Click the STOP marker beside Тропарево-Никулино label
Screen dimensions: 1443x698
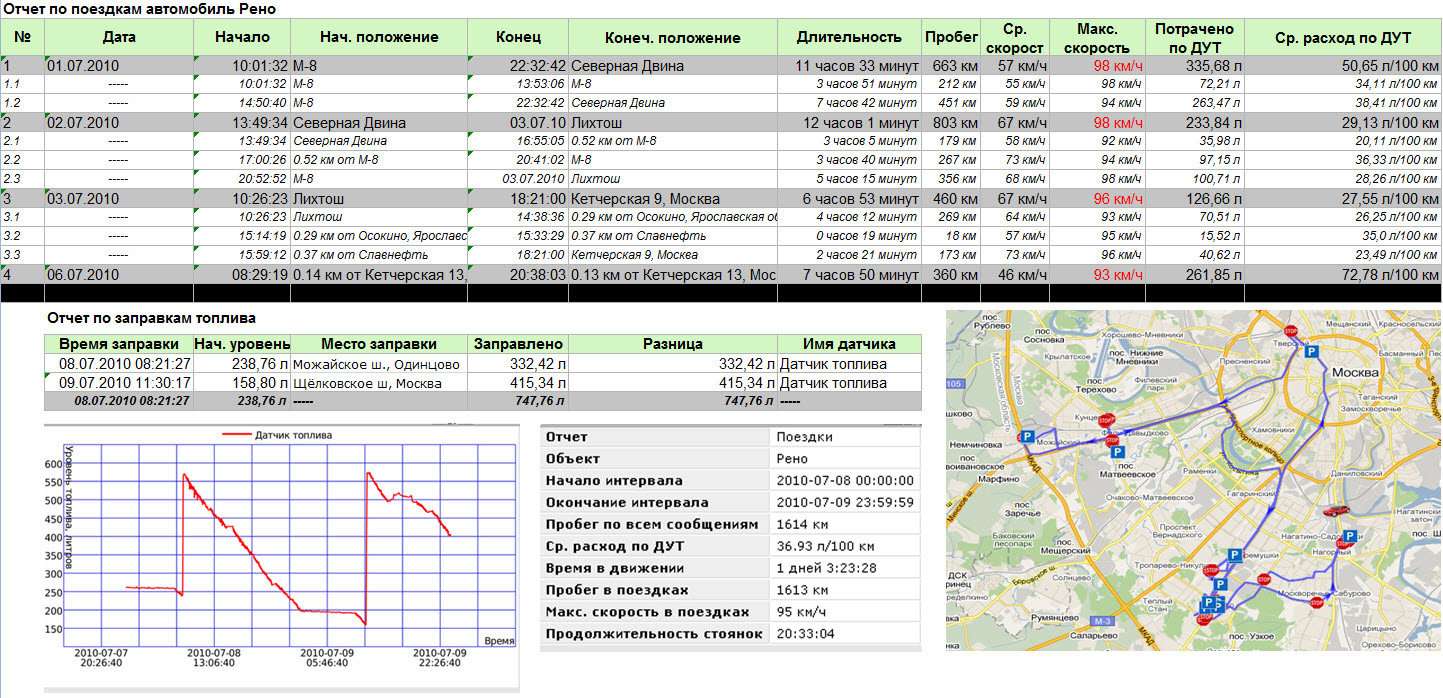tap(1210, 570)
